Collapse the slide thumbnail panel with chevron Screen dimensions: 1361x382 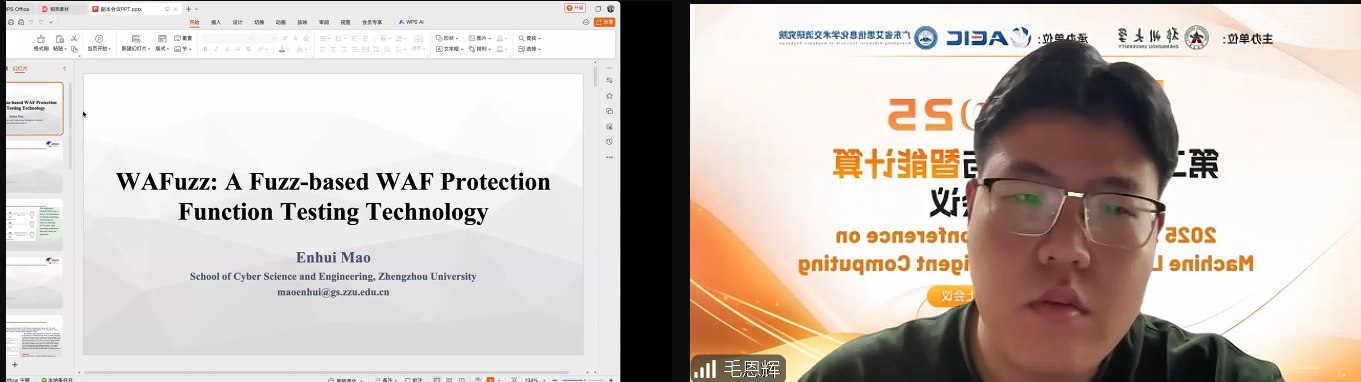click(64, 69)
